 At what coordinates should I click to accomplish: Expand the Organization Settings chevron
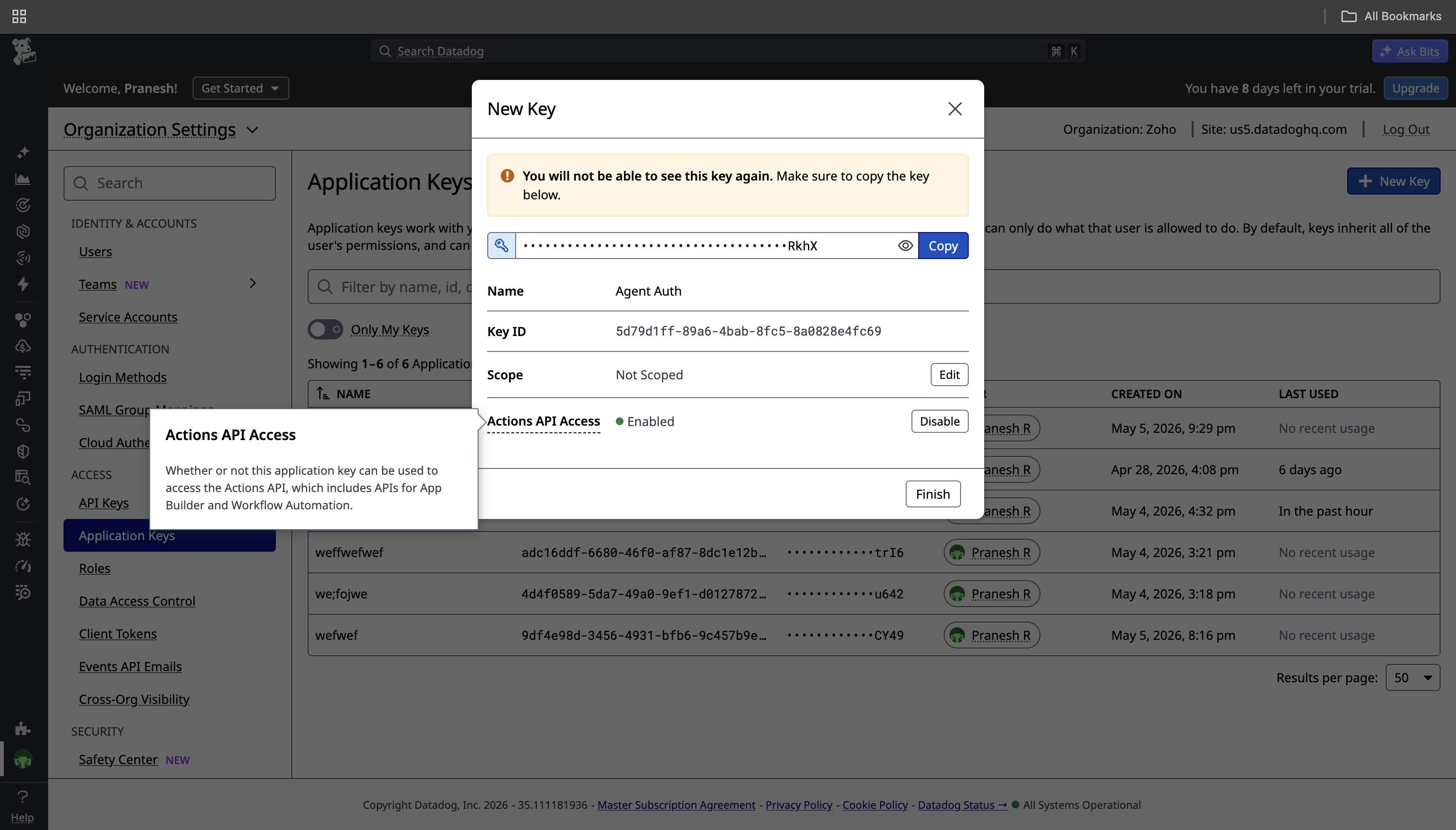253,130
